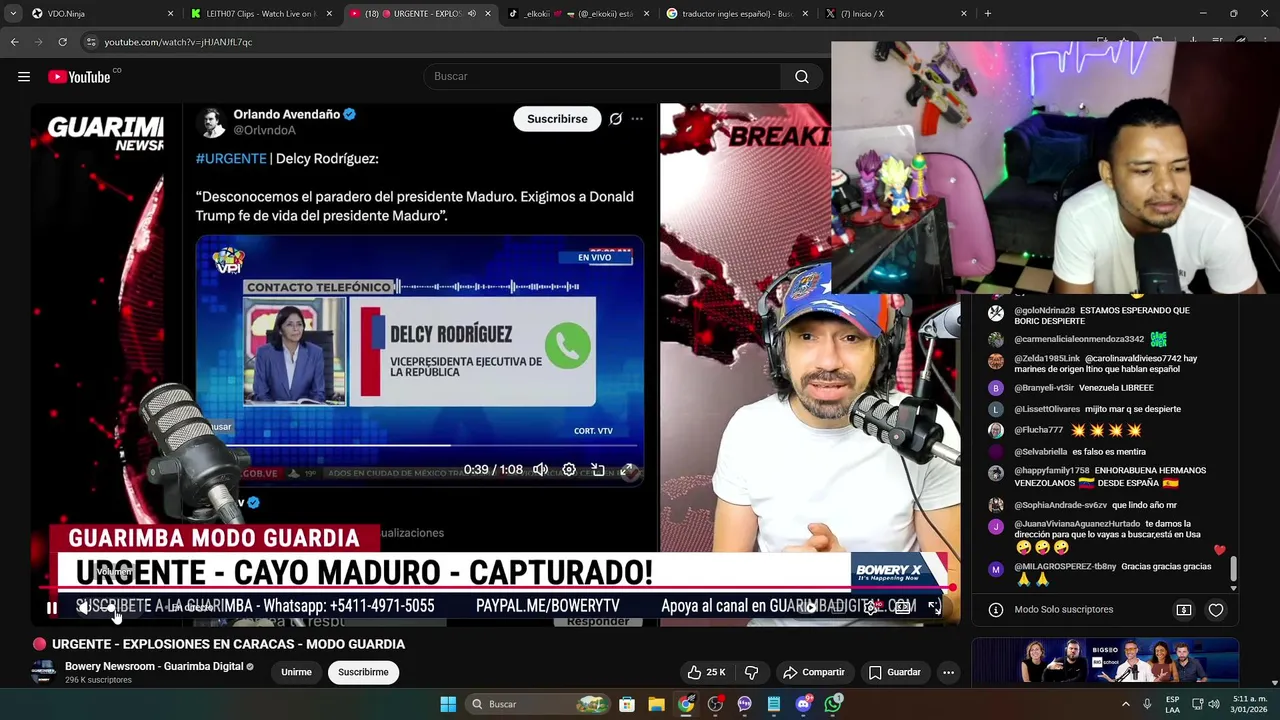Screen dimensions: 1280x720
Task: Open the embedded tweet video settings gear
Action: pyautogui.click(x=569, y=470)
